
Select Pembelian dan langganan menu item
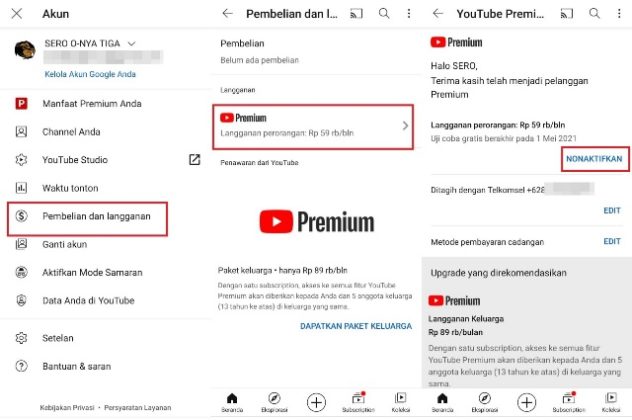[87, 219]
